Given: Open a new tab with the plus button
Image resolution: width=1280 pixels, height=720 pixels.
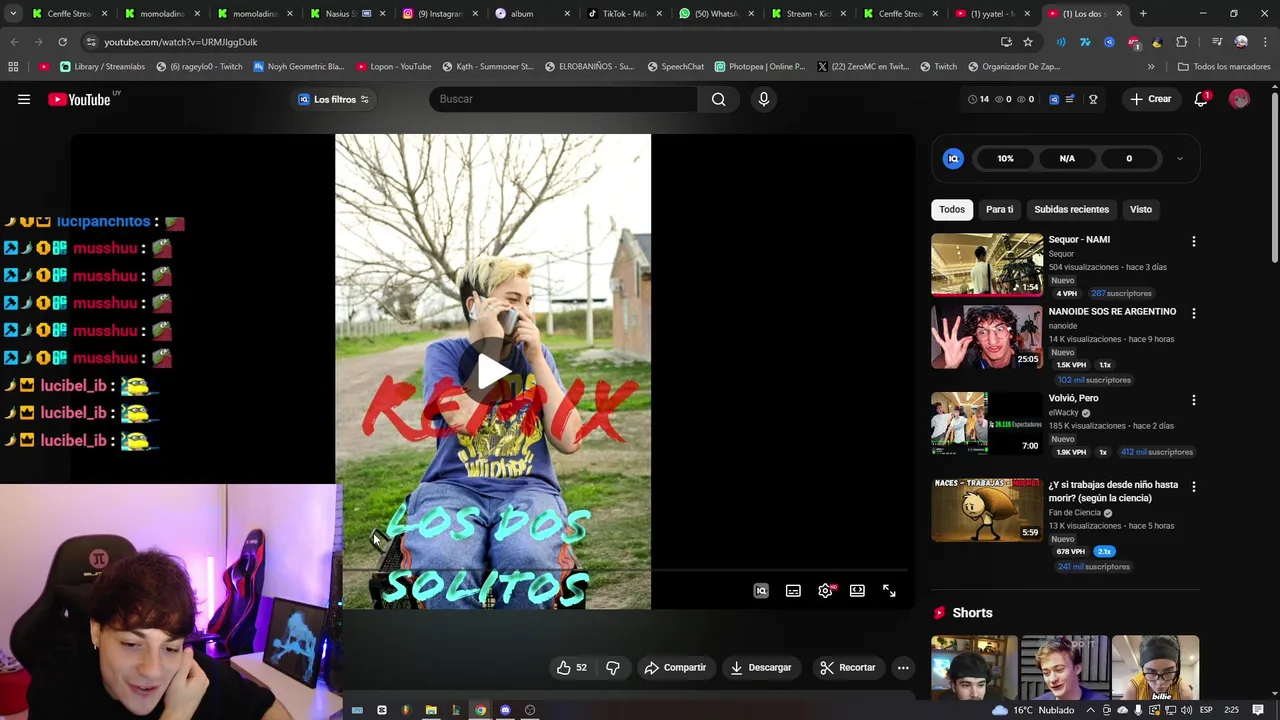Looking at the screenshot, I should click(1143, 14).
